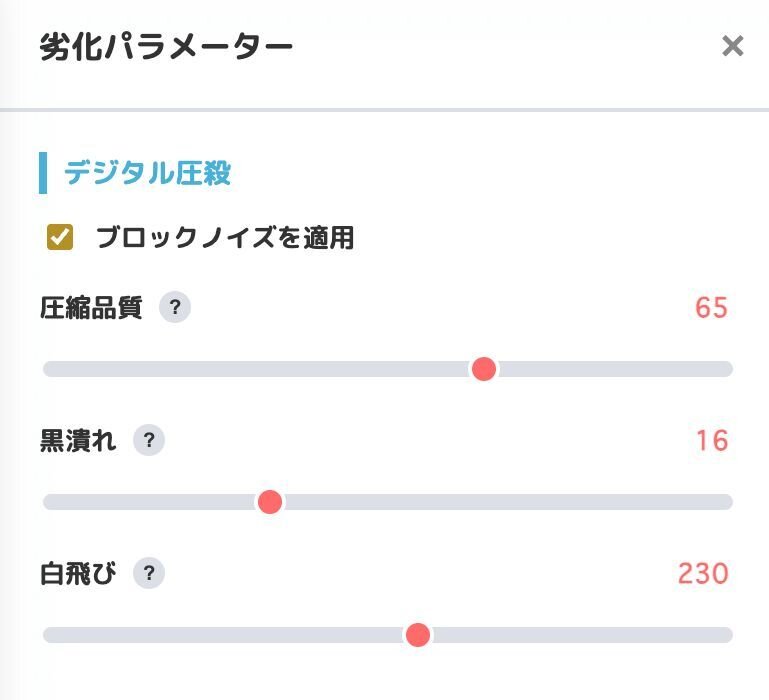Viewport: 769px width, 700px height.
Task: Click the 黒潰れ value 16
Action: [x=712, y=440]
